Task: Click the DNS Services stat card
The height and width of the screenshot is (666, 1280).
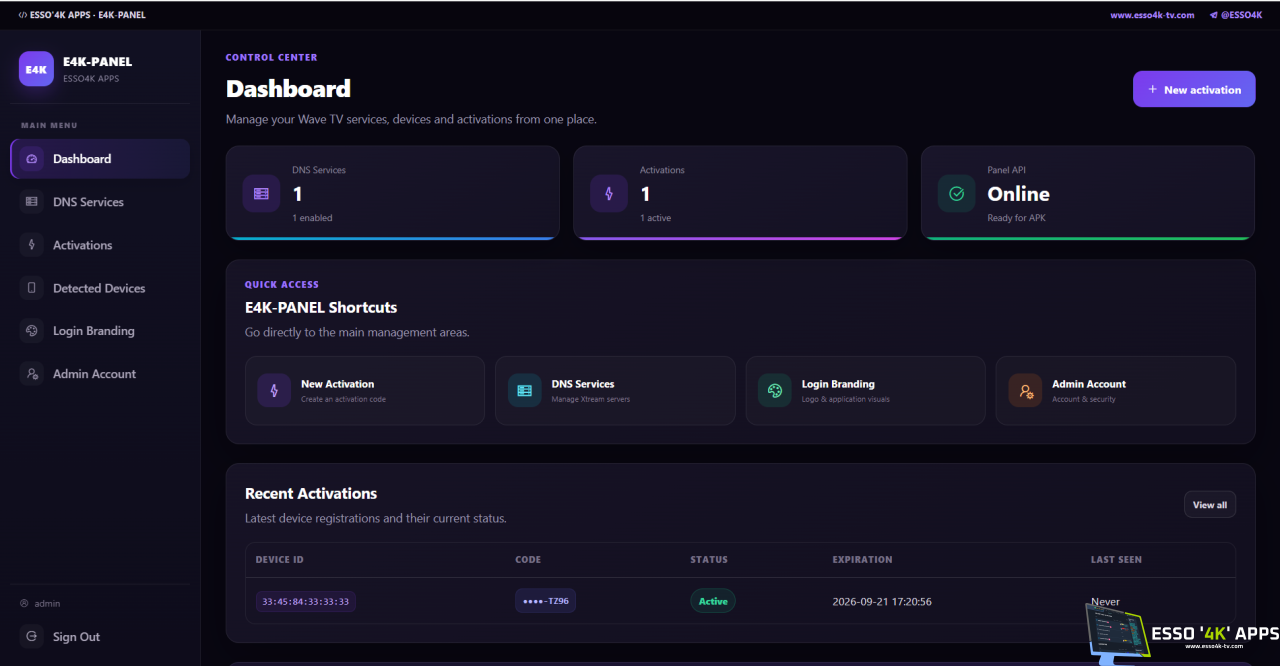Action: (x=393, y=193)
